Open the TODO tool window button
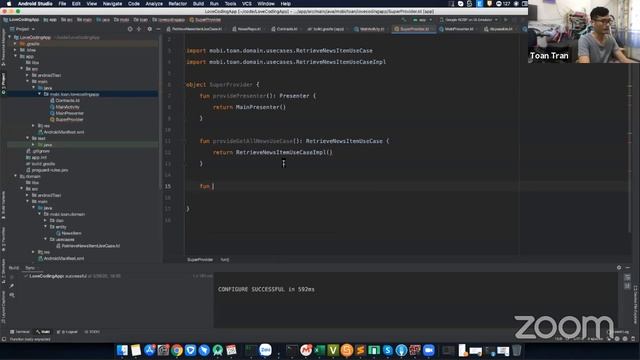 click(92, 332)
